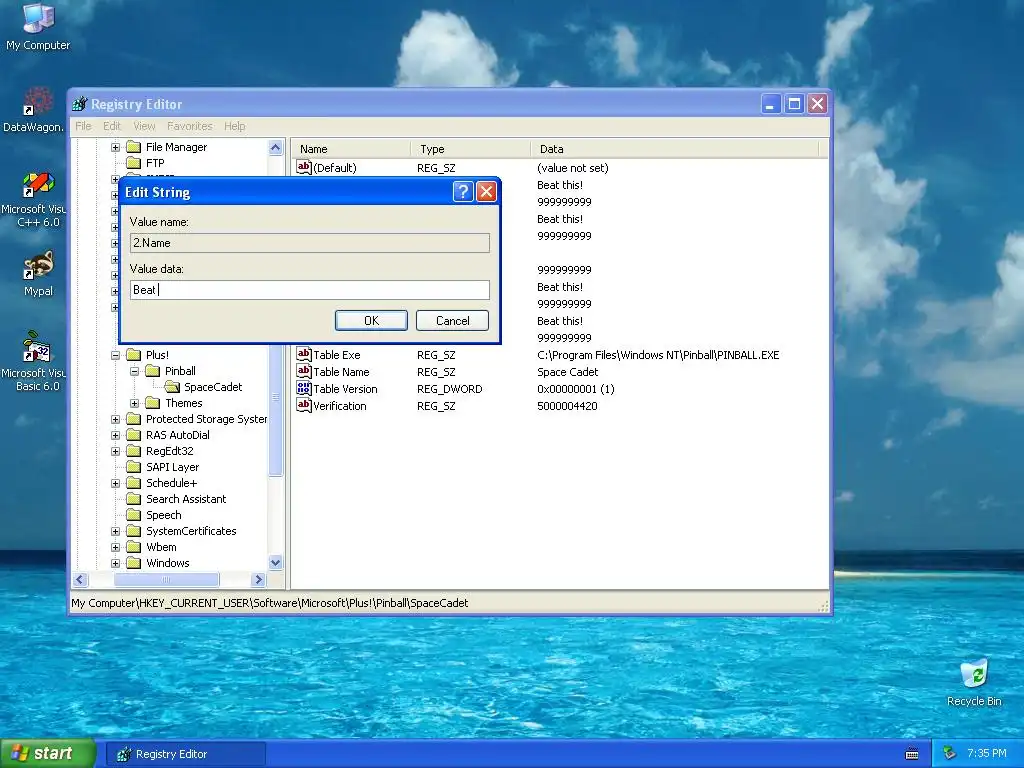
Task: Click the Value data input field
Action: point(310,290)
